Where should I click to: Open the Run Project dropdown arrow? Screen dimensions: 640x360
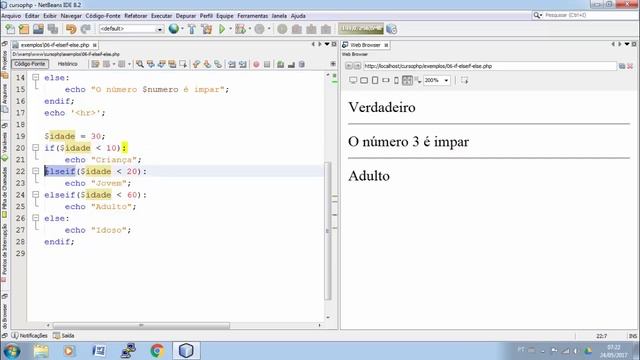(x=230, y=29)
